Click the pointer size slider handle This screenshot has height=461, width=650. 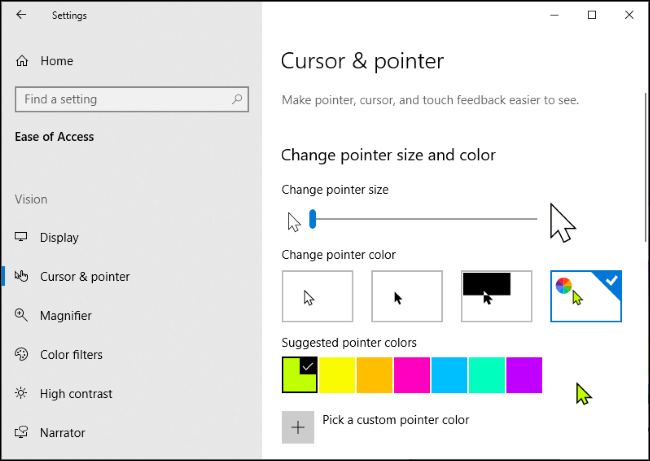tap(313, 219)
